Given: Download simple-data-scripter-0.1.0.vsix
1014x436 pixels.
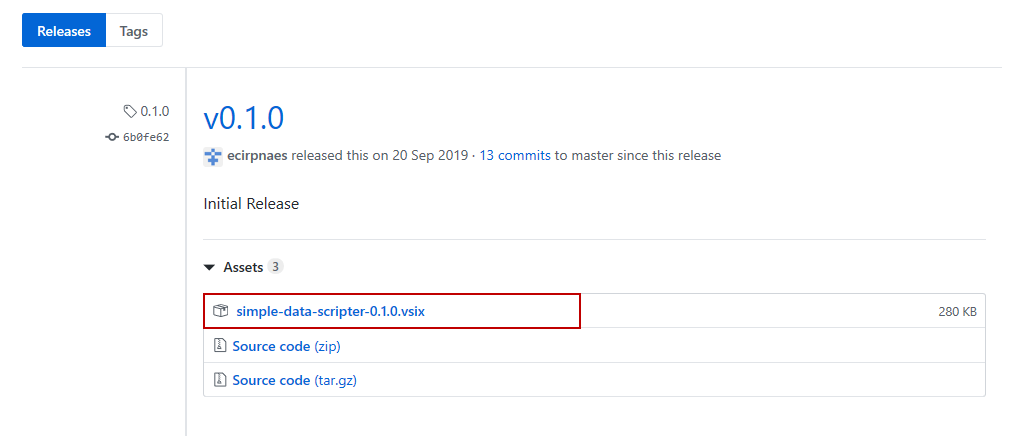Looking at the screenshot, I should (331, 312).
